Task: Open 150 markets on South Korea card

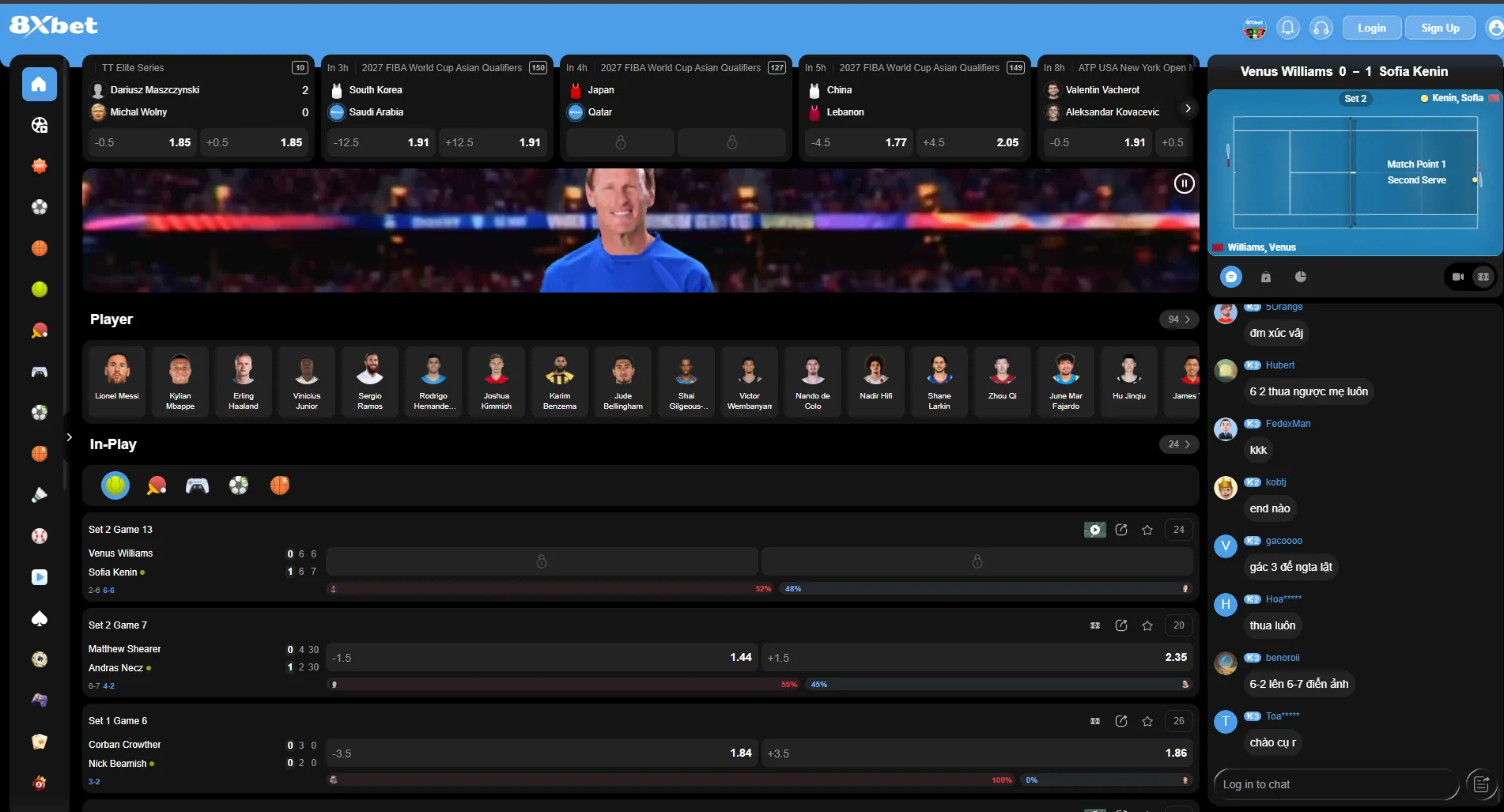Action: 538,68
